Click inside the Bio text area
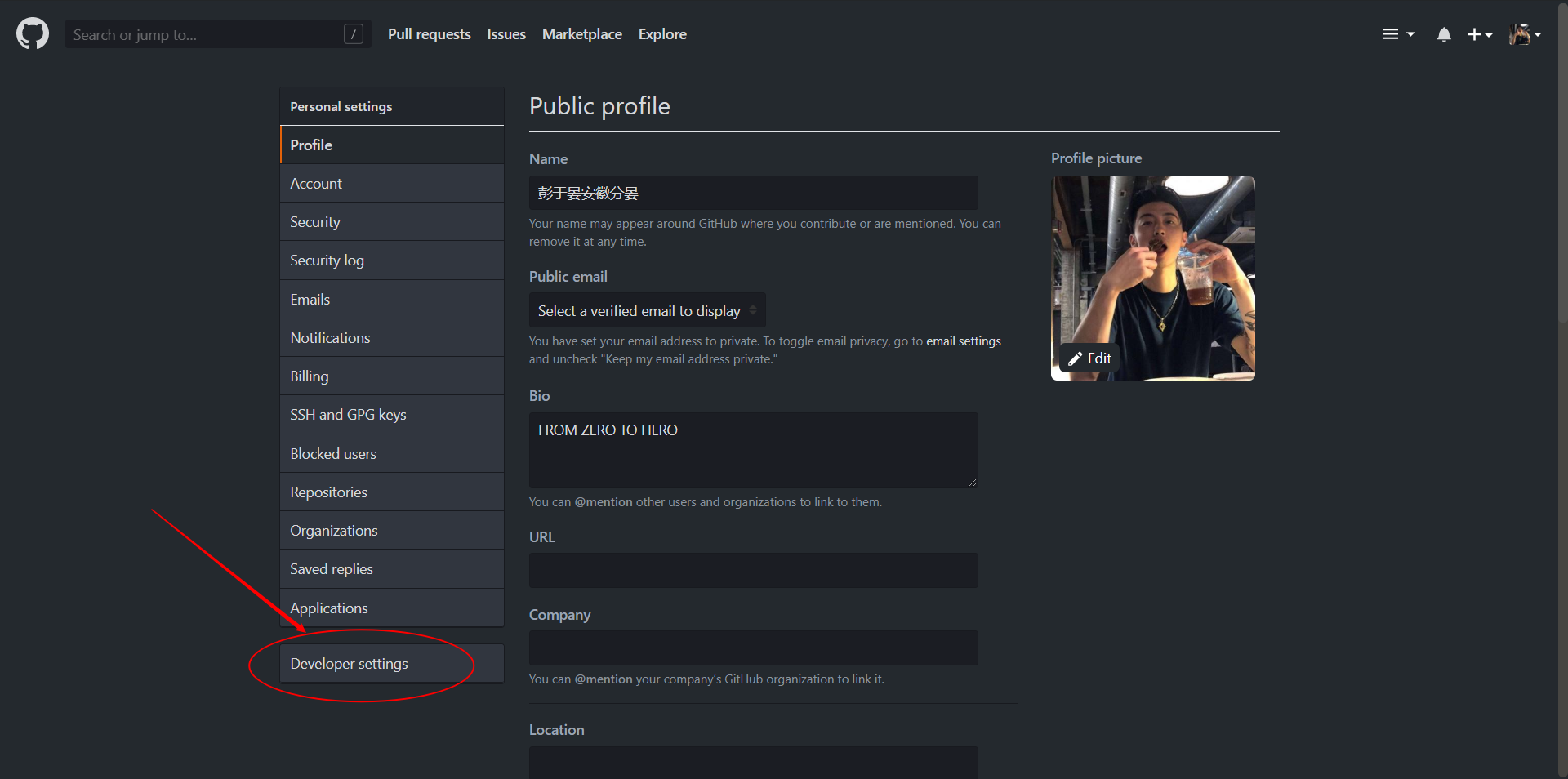This screenshot has width=1568, height=779. pyautogui.click(x=753, y=451)
